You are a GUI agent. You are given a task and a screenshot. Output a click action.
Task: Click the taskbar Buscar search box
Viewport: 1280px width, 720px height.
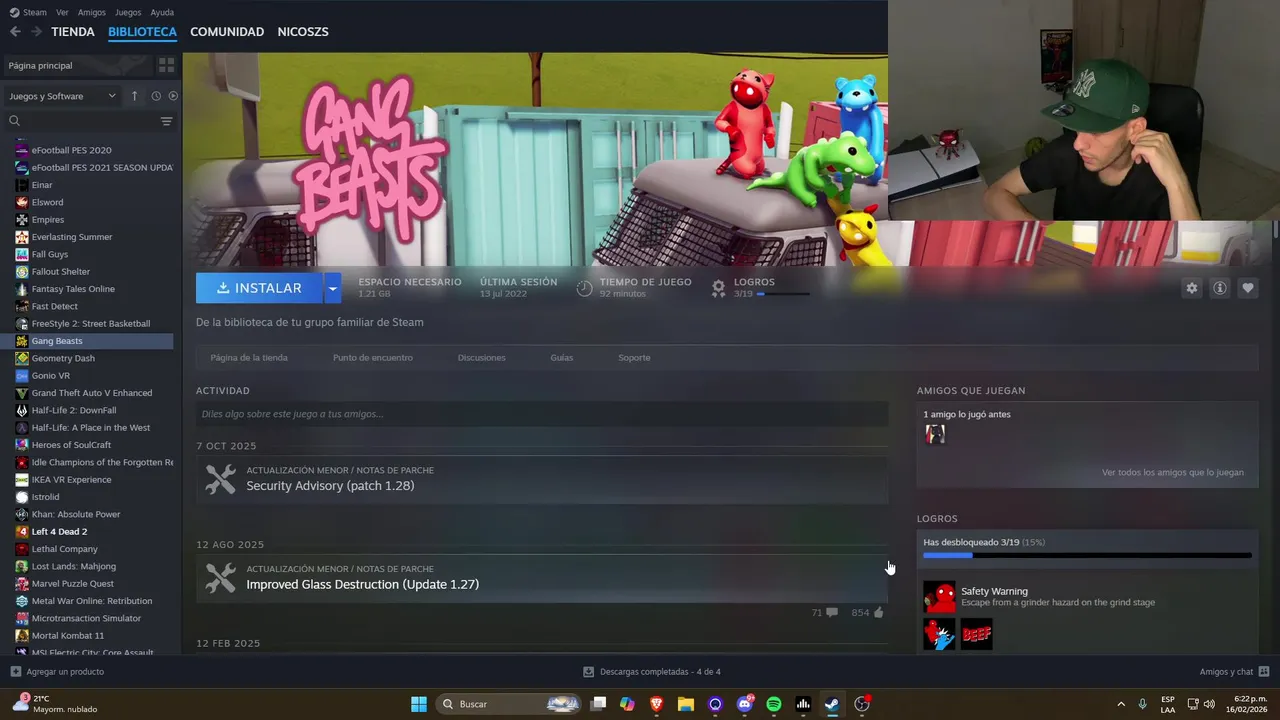coord(510,704)
